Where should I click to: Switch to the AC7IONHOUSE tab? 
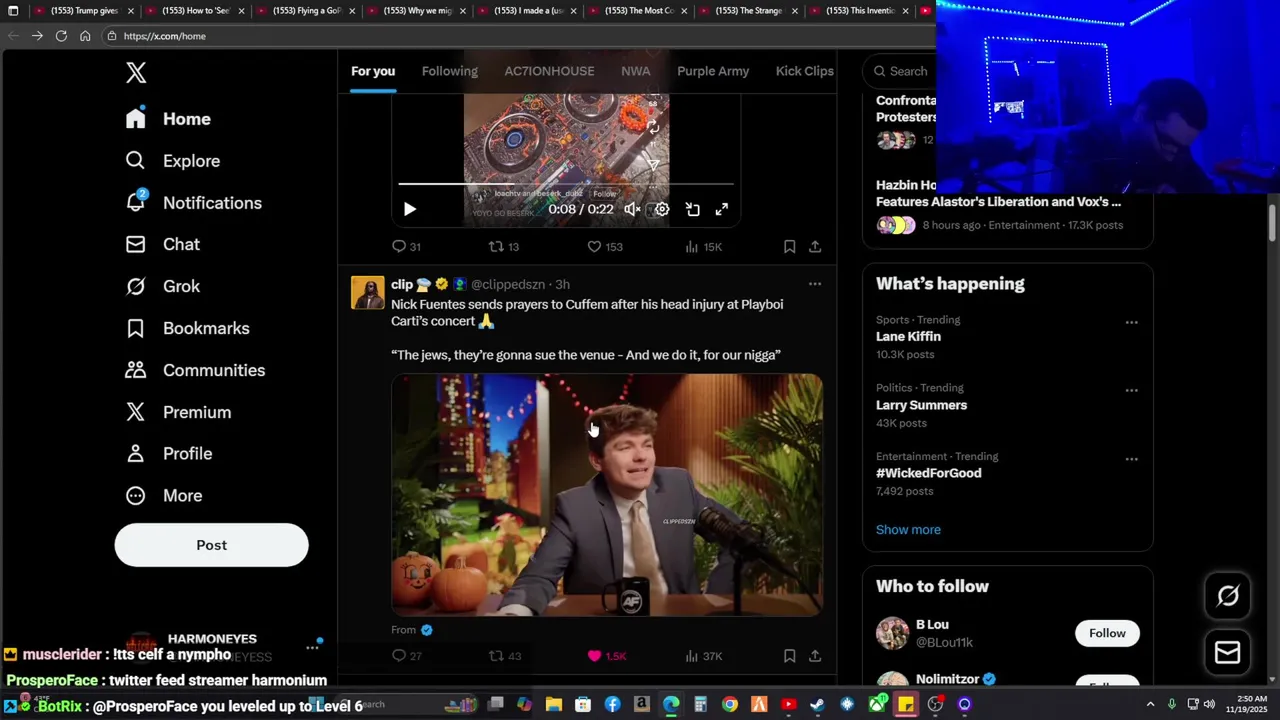(x=549, y=71)
